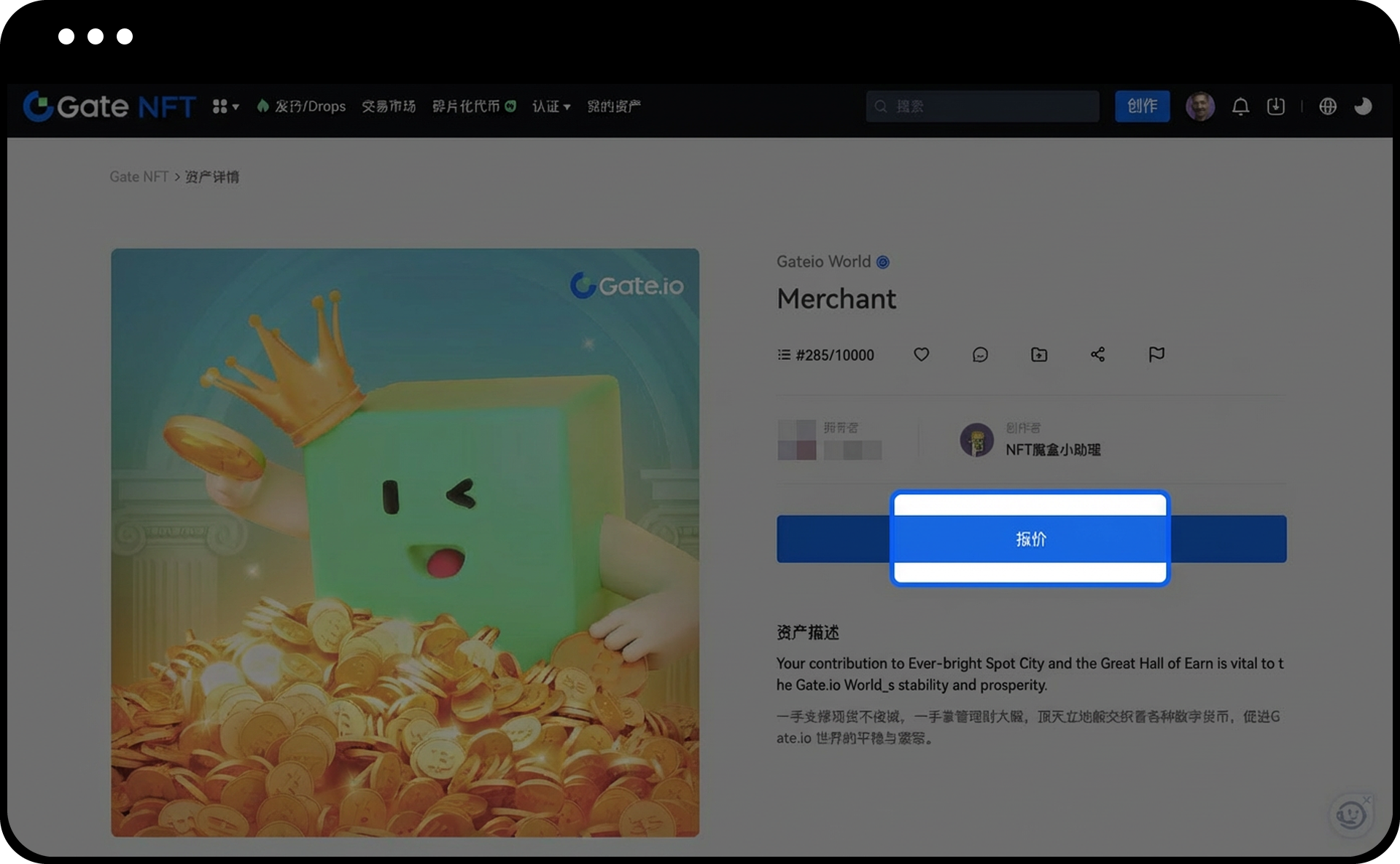Image resolution: width=1400 pixels, height=864 pixels.
Task: Click the Gate NFT breadcrumb link
Action: 139,176
